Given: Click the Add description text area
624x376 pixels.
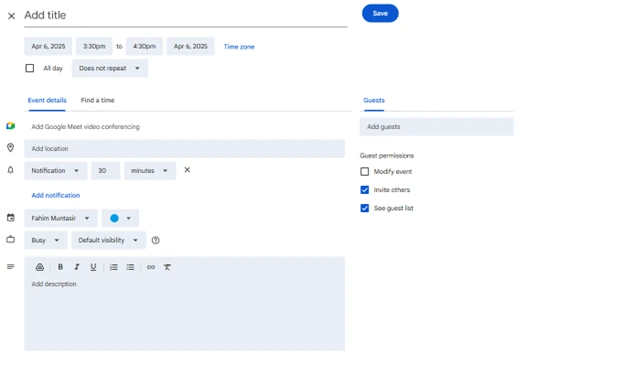Looking at the screenshot, I should 185,313.
